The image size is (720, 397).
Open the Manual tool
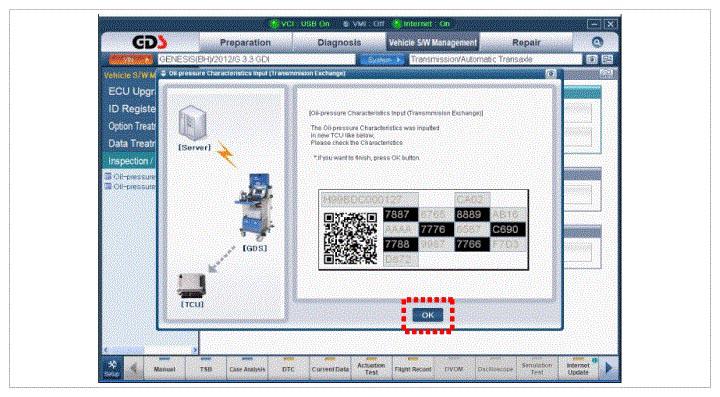(x=164, y=368)
